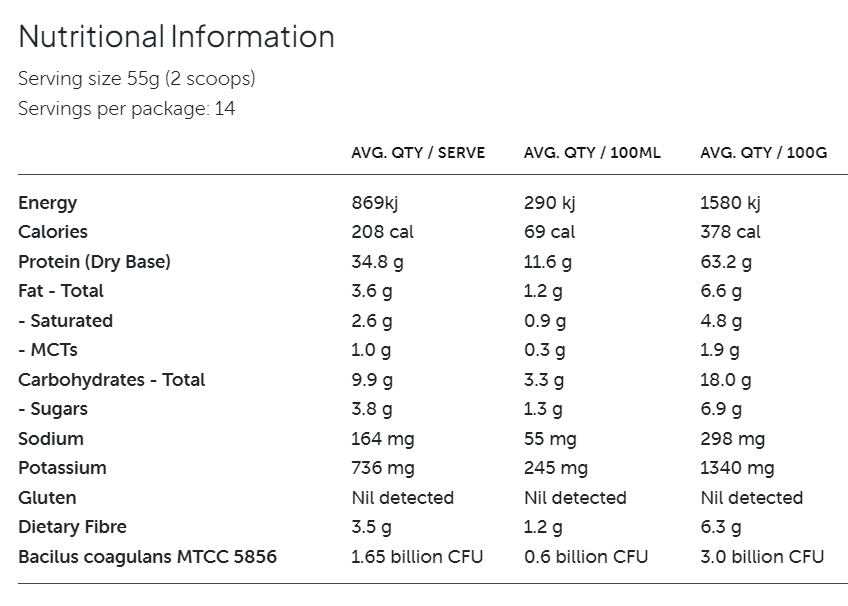Click the Energy row label
This screenshot has height=606, width=848.
tap(47, 203)
